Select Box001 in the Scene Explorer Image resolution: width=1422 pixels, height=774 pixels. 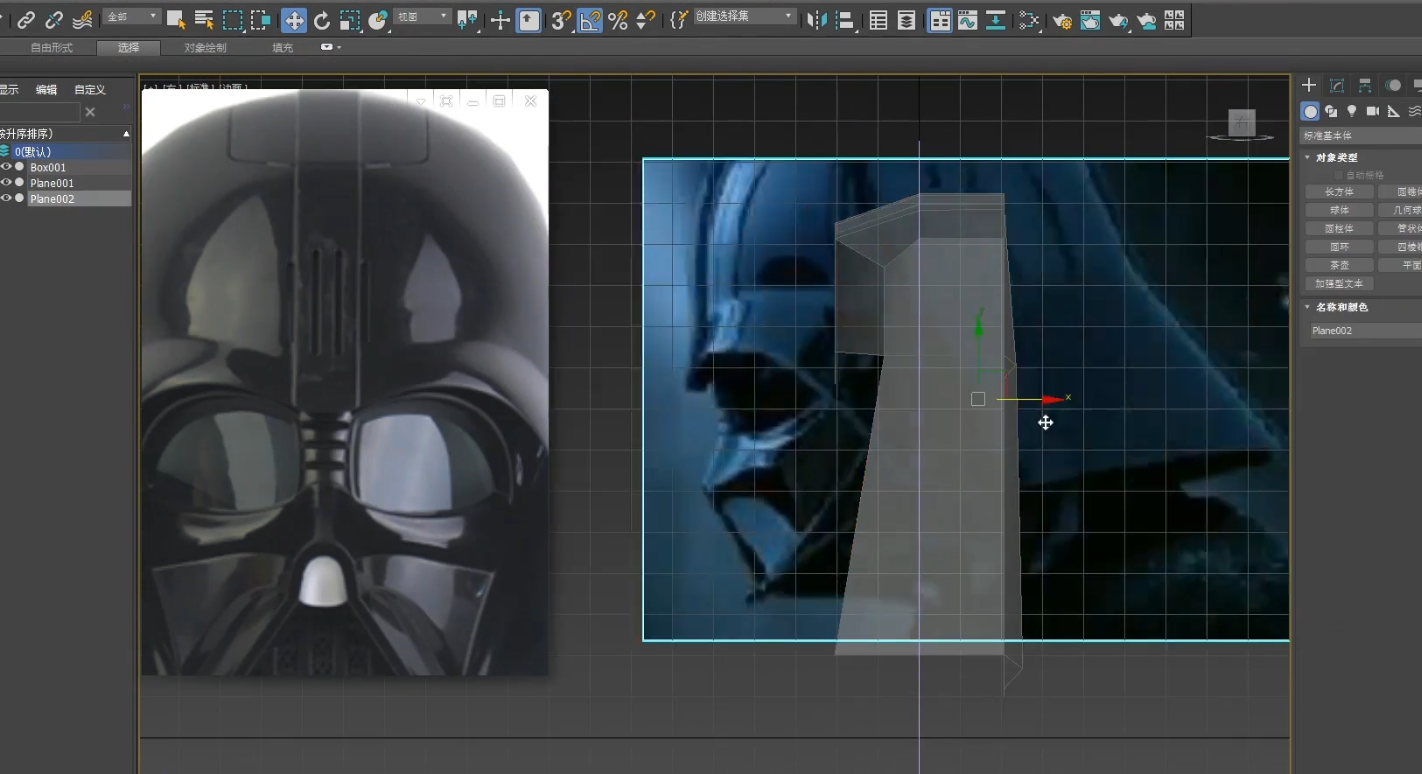pos(48,168)
